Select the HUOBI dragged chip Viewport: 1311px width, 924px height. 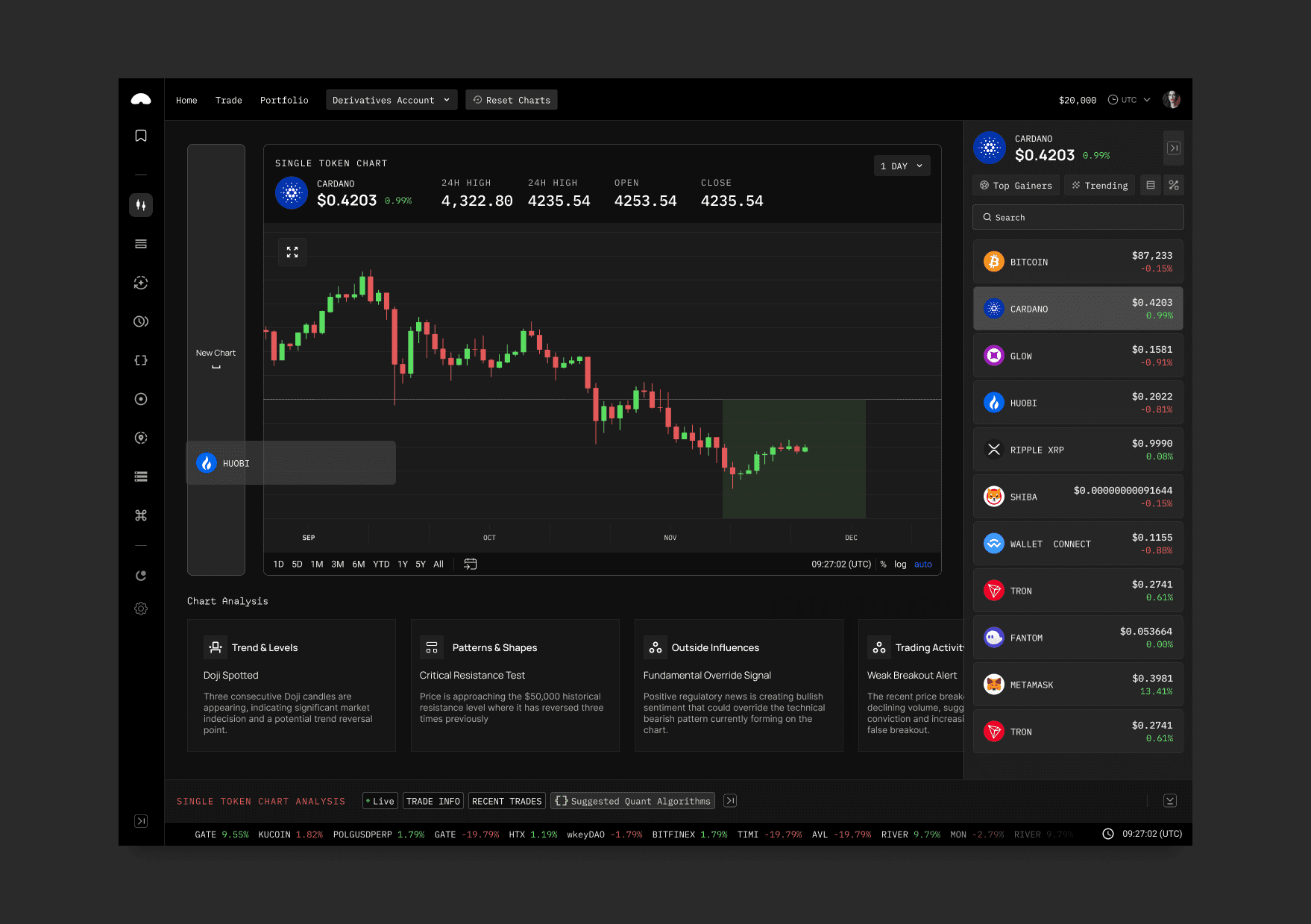(291, 463)
